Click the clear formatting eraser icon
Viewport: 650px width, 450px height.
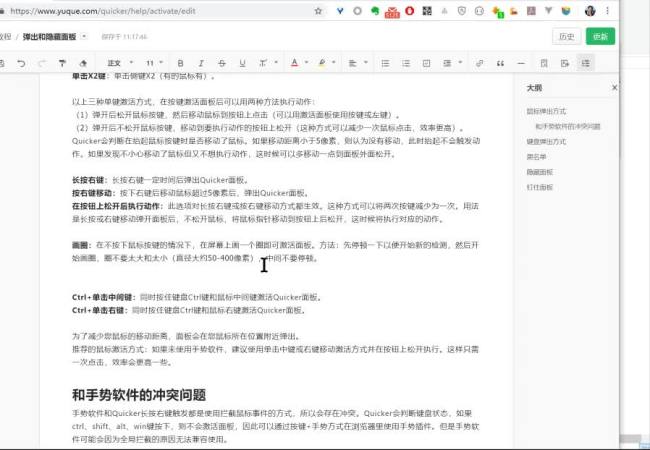pyautogui.click(x=83, y=63)
